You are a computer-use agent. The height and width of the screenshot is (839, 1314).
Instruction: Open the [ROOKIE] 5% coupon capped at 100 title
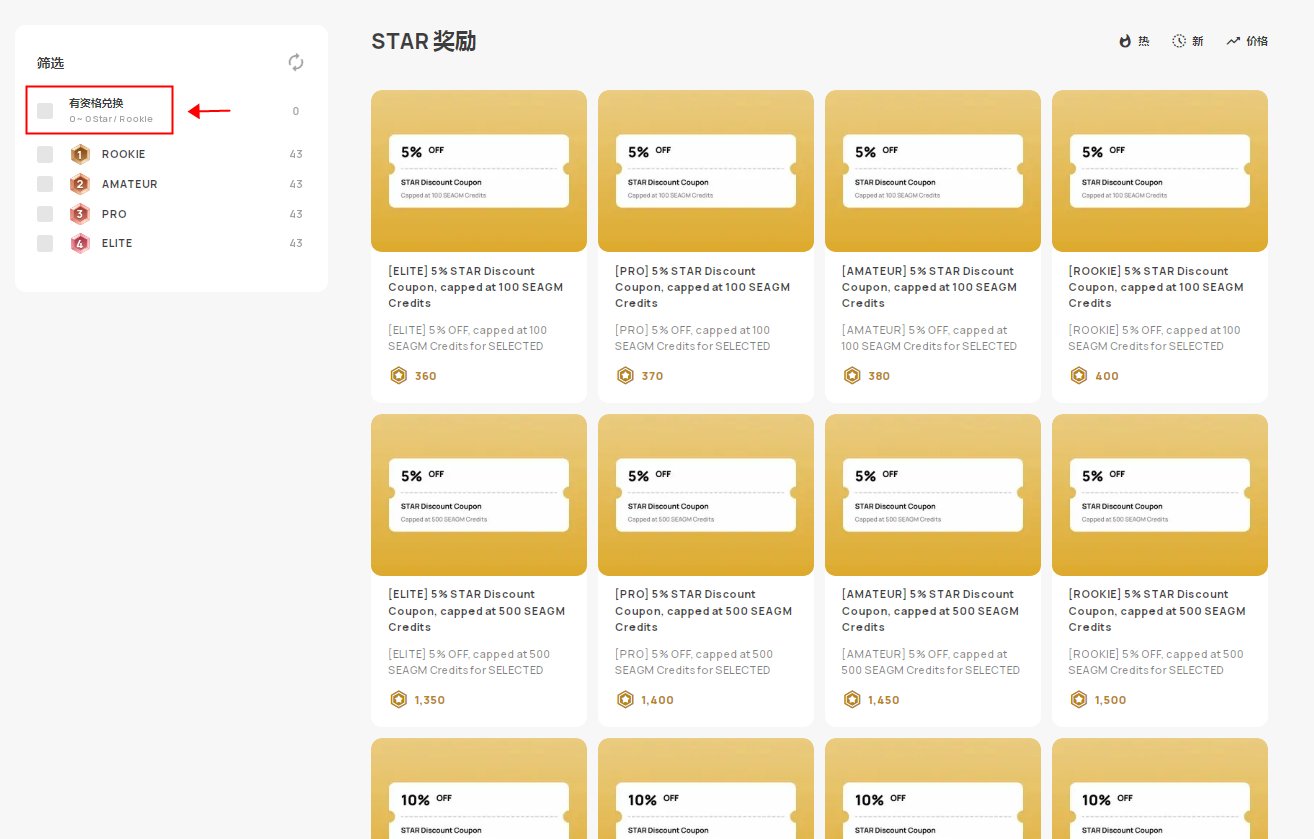point(1157,287)
